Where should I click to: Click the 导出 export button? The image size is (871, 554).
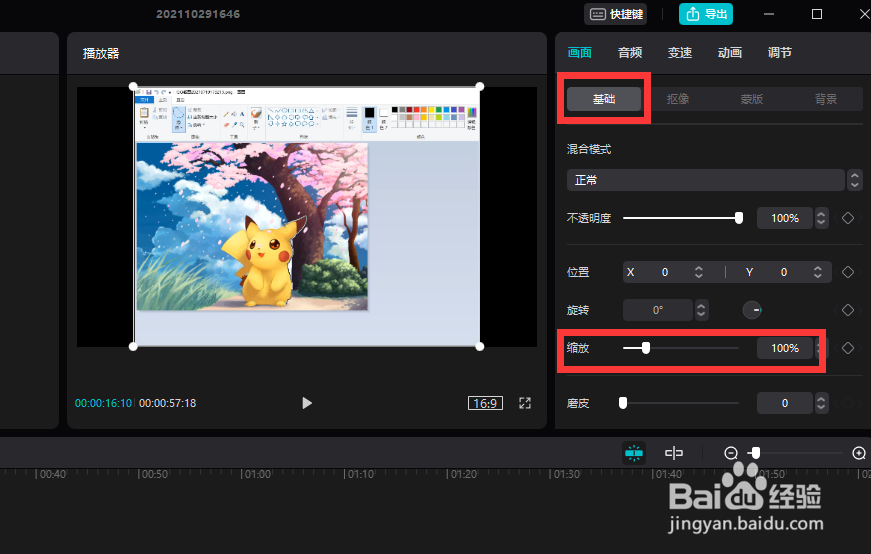(x=705, y=14)
